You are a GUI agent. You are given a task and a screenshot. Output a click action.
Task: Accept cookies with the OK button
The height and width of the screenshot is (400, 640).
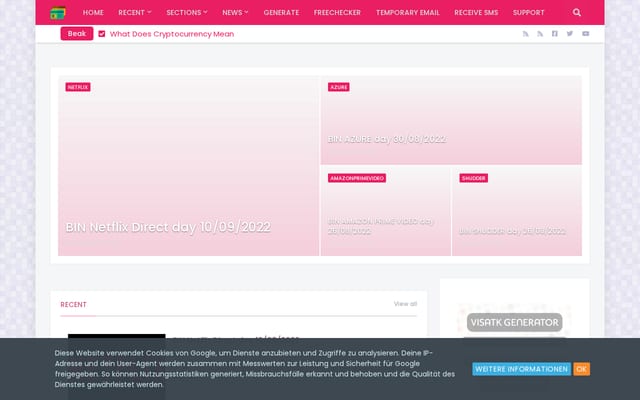pos(581,369)
